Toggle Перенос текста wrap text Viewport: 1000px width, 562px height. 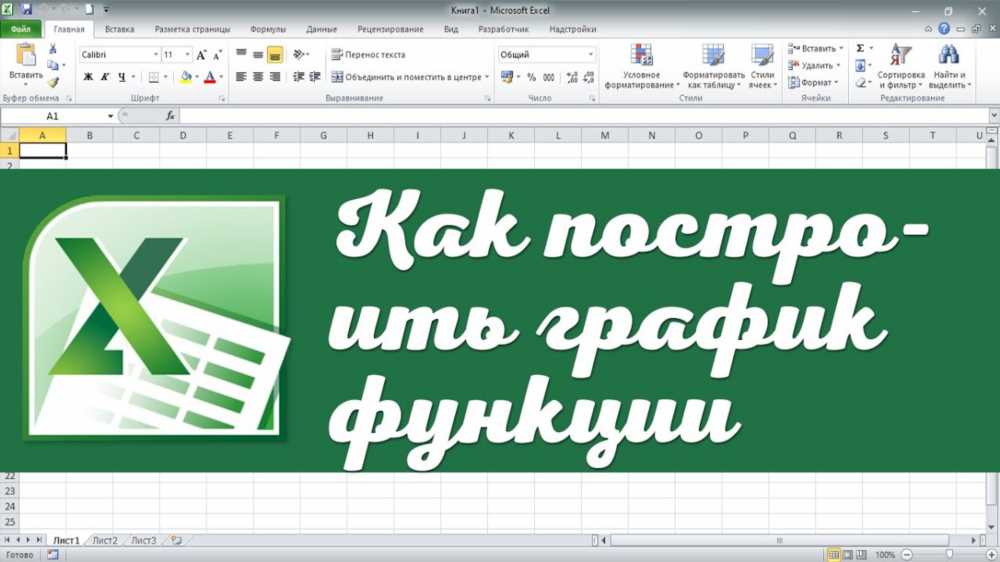coord(369,55)
